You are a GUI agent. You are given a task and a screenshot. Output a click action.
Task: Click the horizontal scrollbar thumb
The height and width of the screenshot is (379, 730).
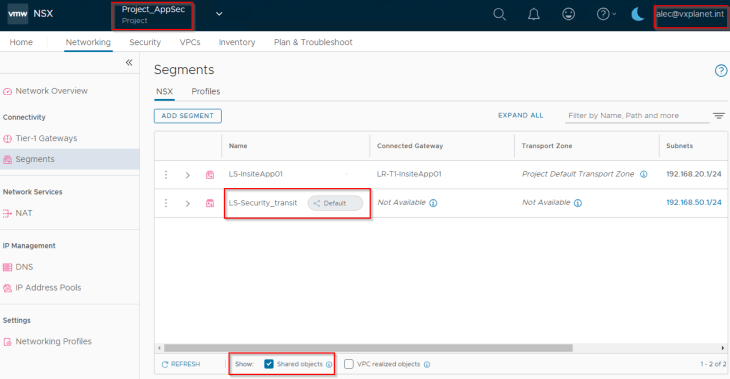tap(368, 348)
